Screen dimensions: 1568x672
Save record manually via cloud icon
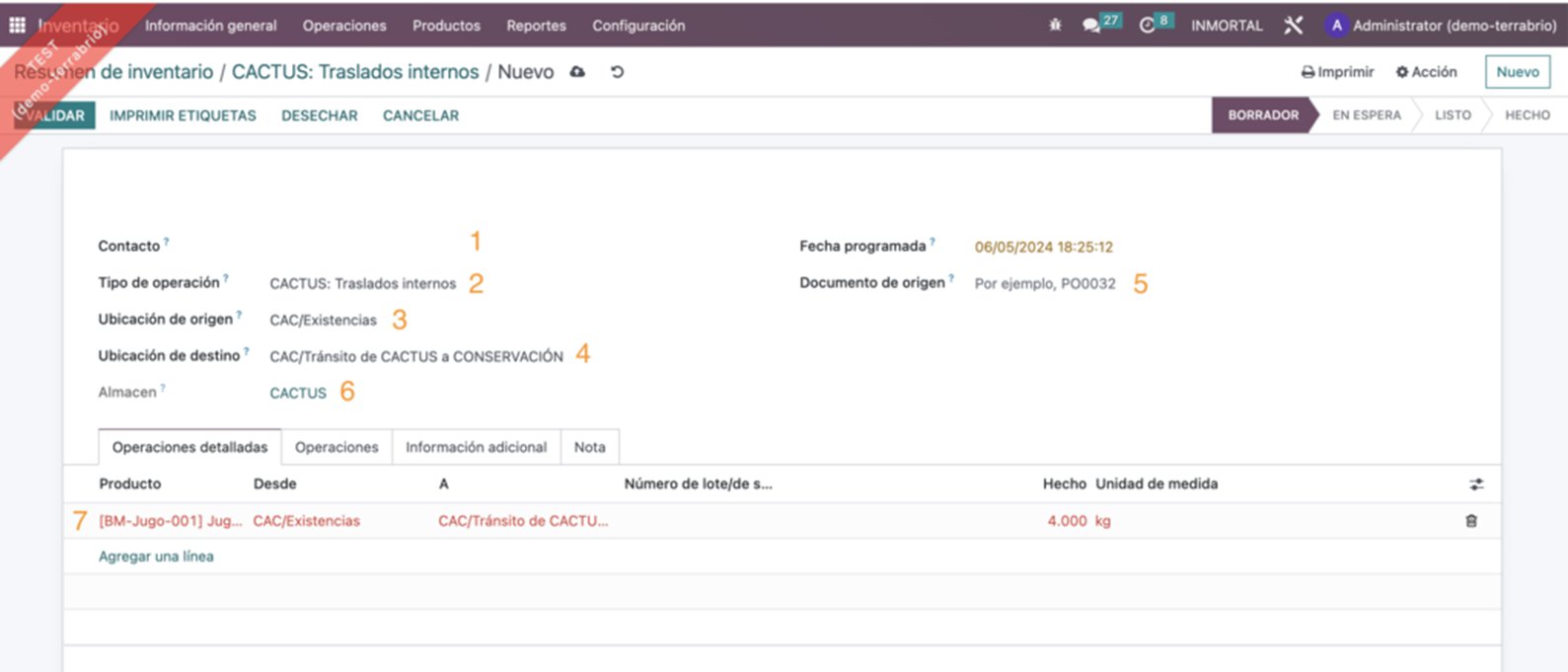(577, 72)
